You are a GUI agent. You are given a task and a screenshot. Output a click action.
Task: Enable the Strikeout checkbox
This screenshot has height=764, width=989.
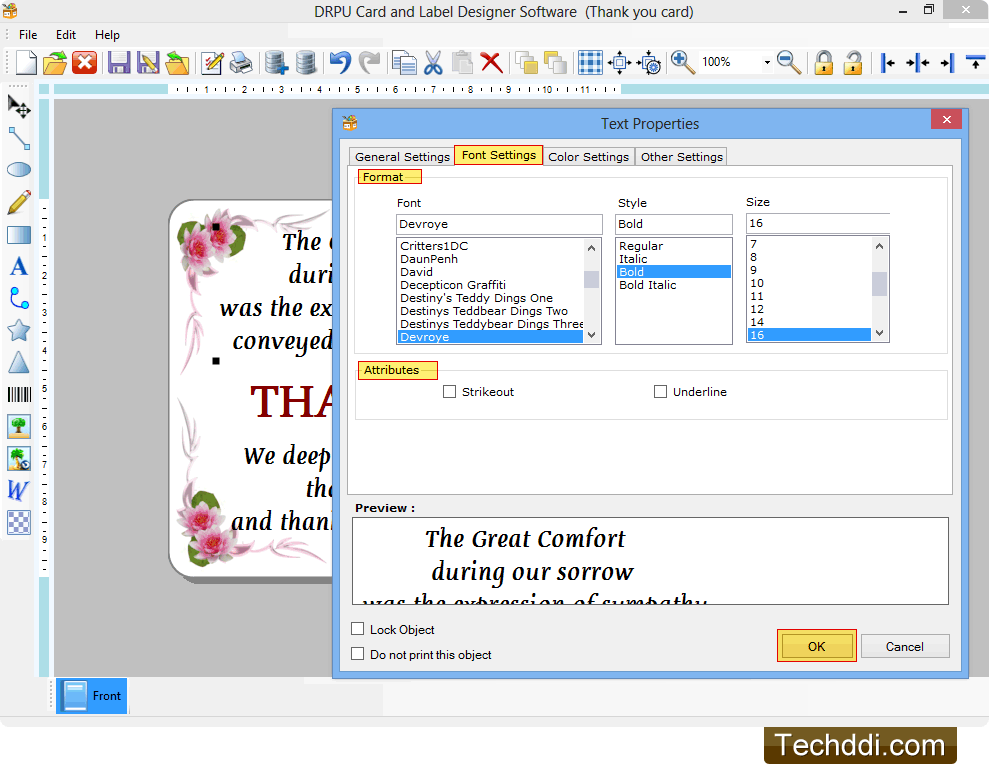tap(450, 392)
